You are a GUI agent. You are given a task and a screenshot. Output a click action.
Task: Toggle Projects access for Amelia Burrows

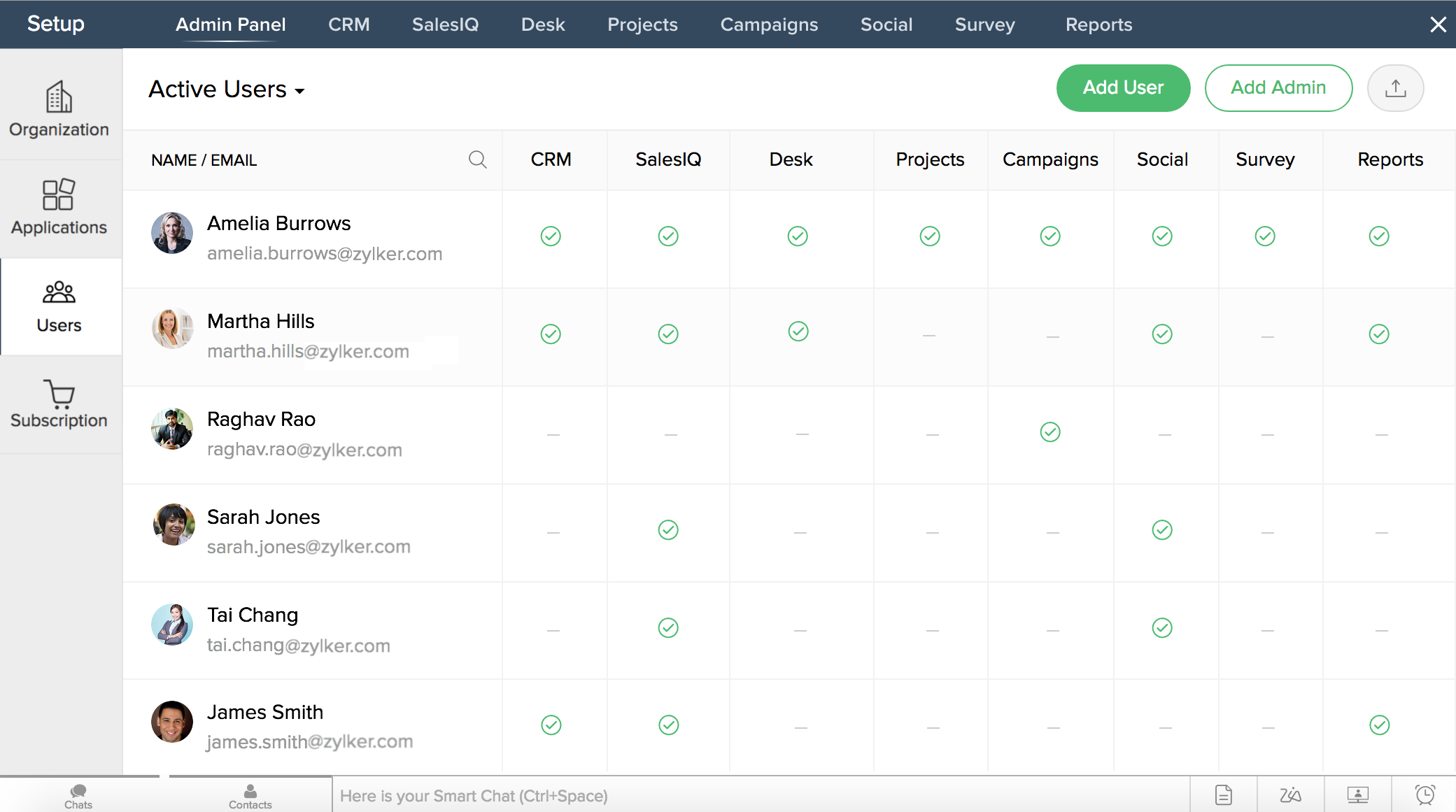[x=930, y=236]
